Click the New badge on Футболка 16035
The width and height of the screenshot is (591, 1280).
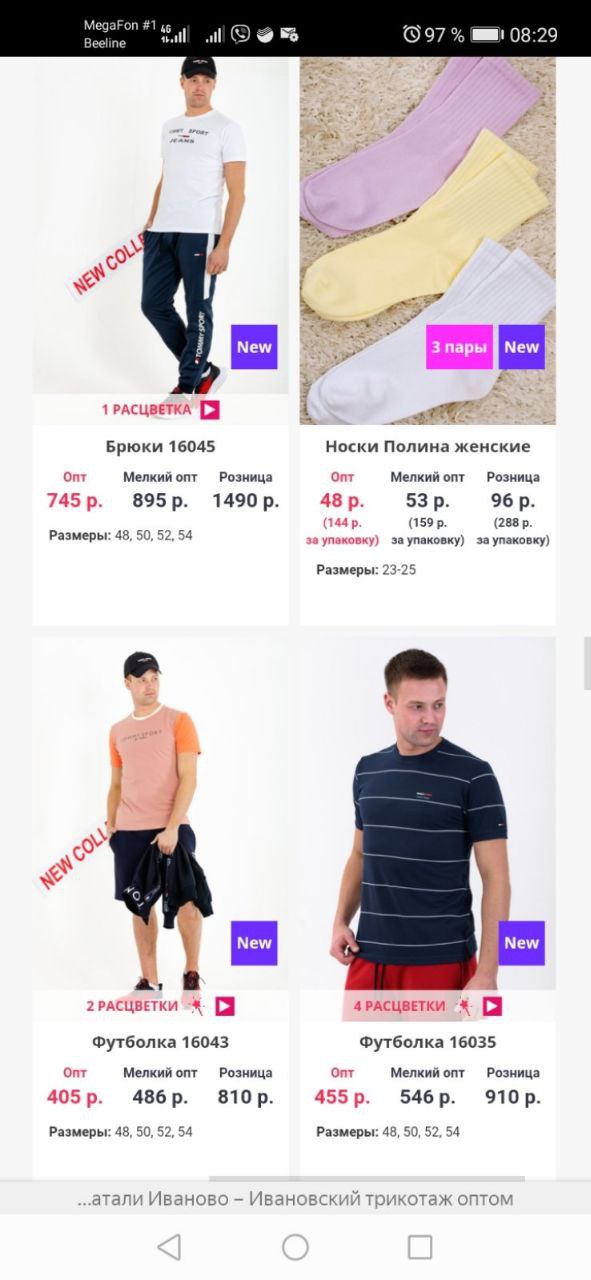tap(522, 943)
